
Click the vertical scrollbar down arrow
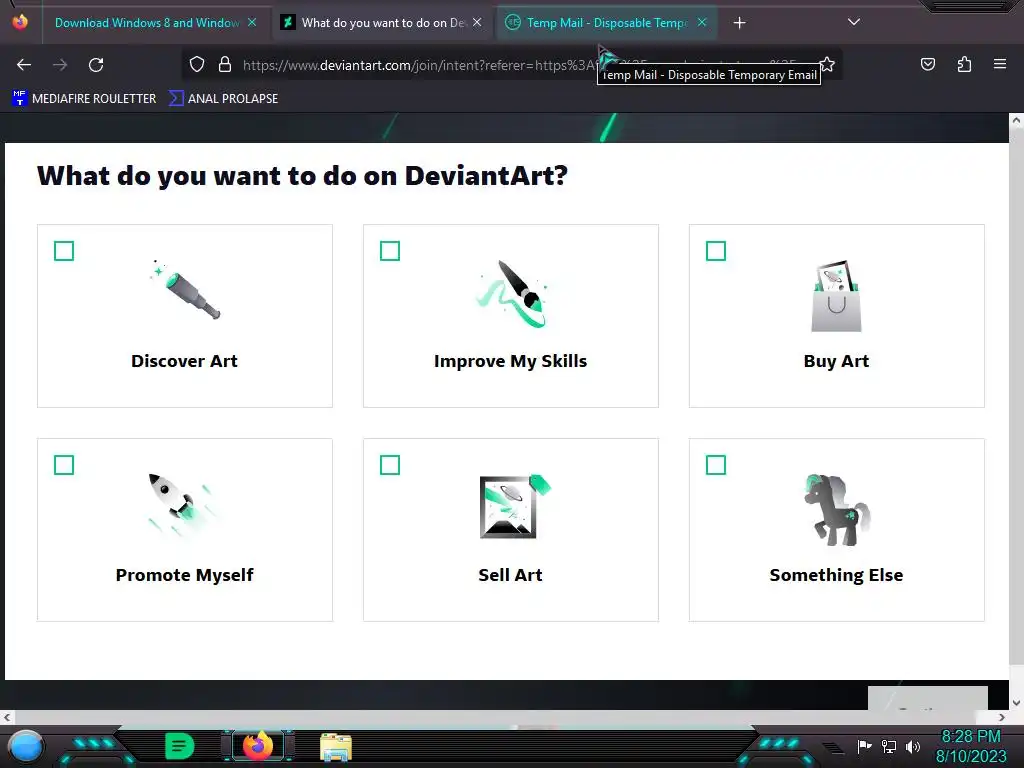click(x=1016, y=703)
